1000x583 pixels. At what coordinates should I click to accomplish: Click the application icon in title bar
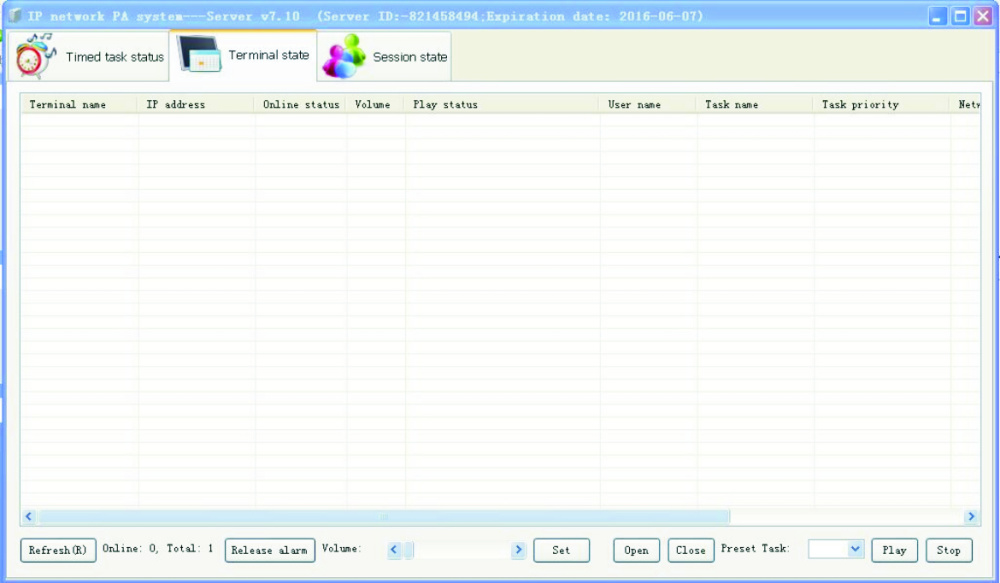16,16
